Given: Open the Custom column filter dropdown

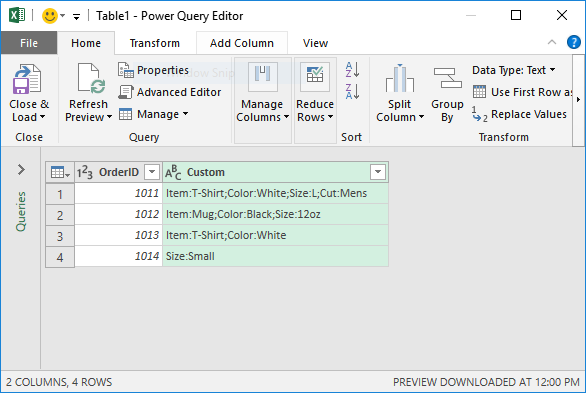Looking at the screenshot, I should (378, 172).
